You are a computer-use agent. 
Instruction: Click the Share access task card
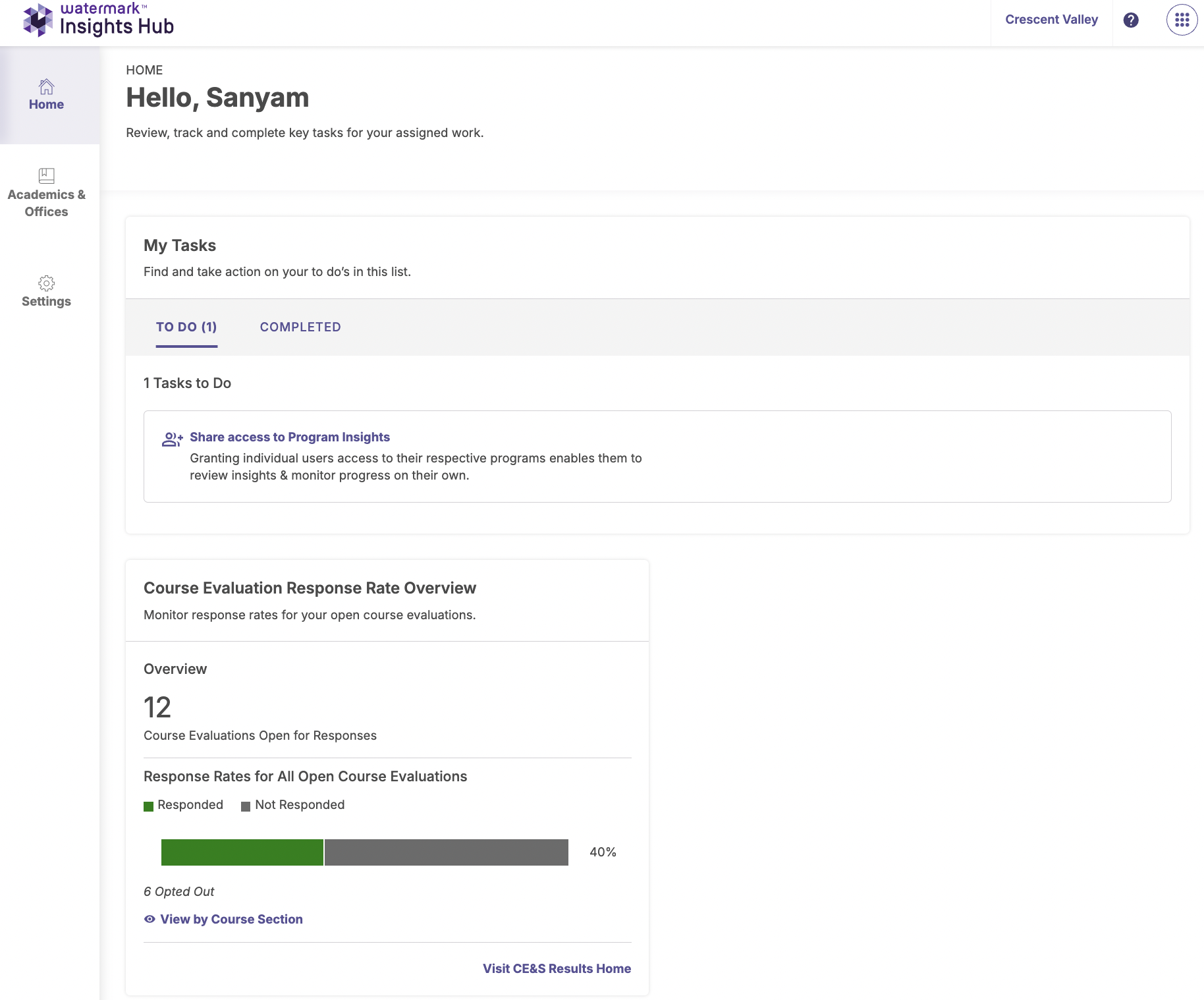pyautogui.click(x=856, y=457)
